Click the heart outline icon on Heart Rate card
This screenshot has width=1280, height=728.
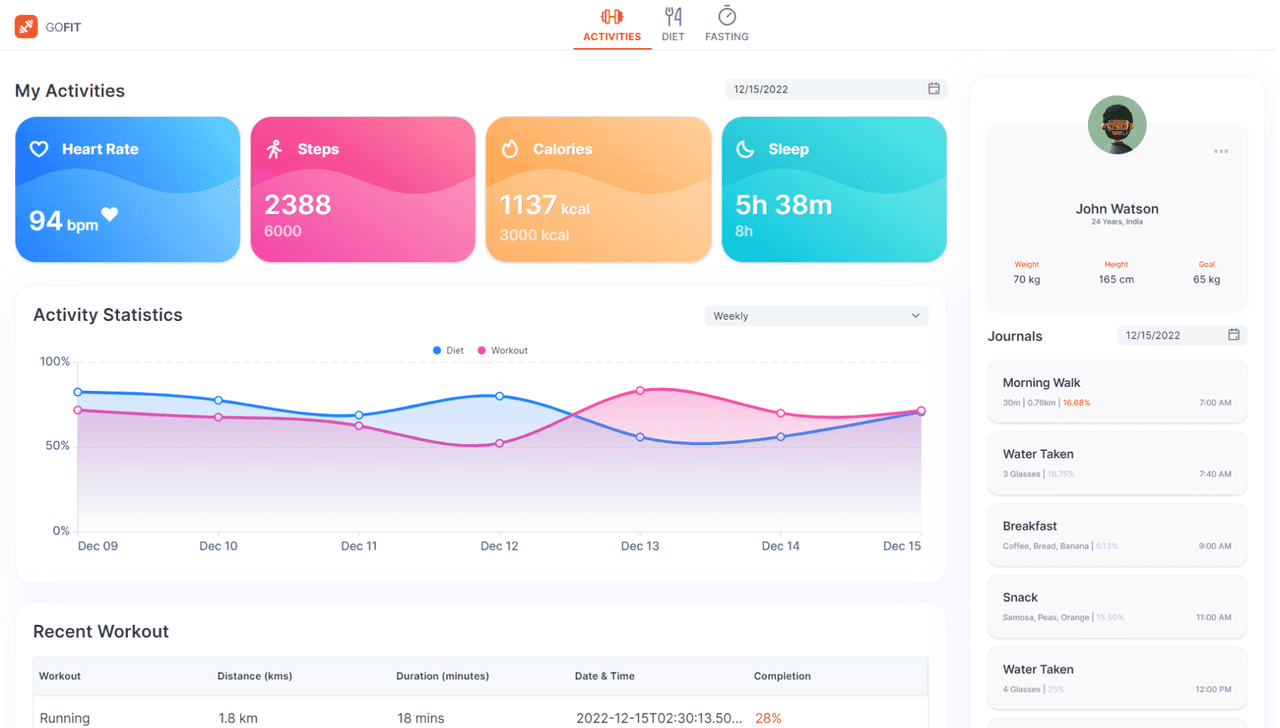point(39,149)
